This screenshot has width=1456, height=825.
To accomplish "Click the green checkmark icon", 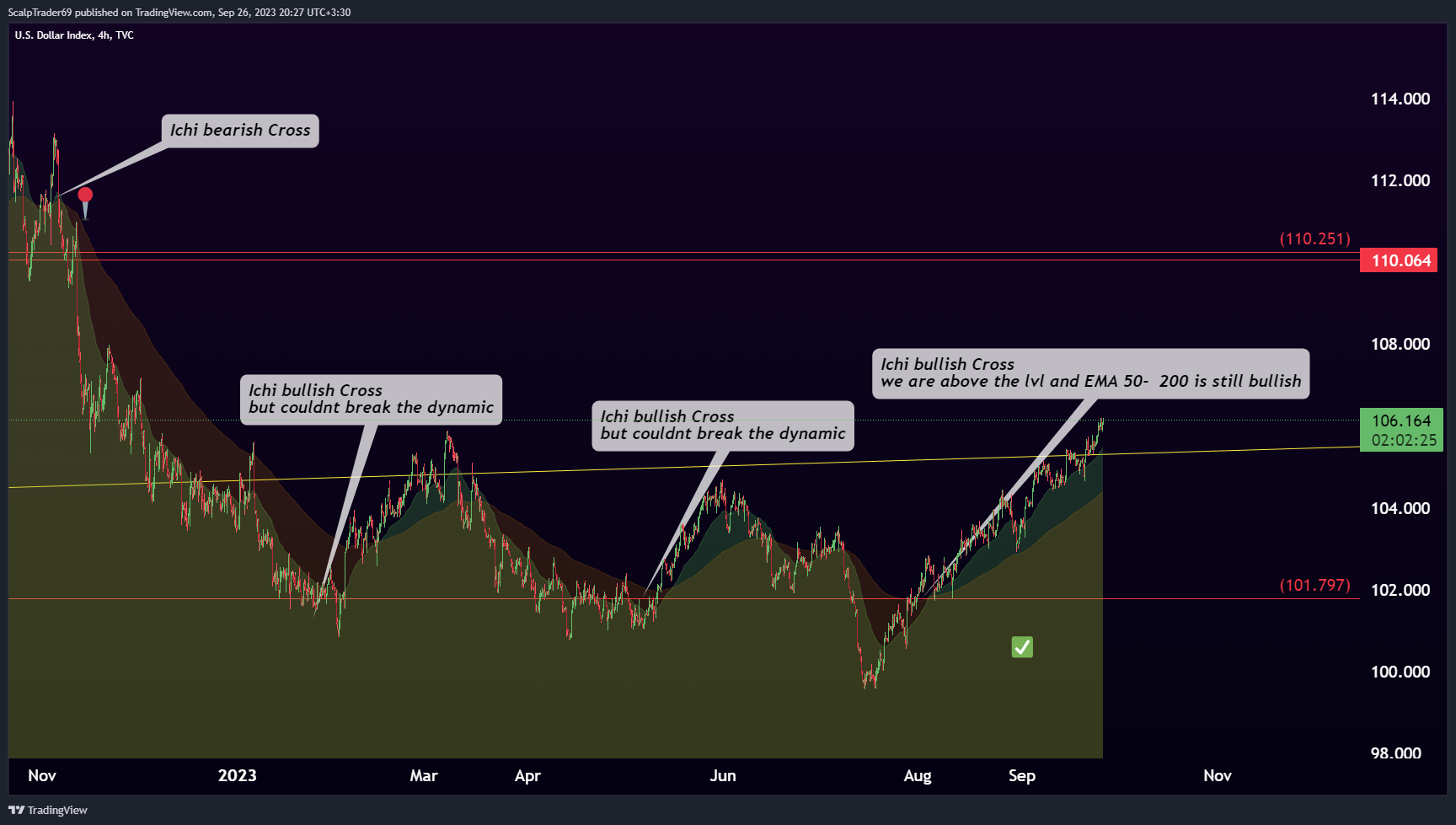I will tap(1022, 647).
